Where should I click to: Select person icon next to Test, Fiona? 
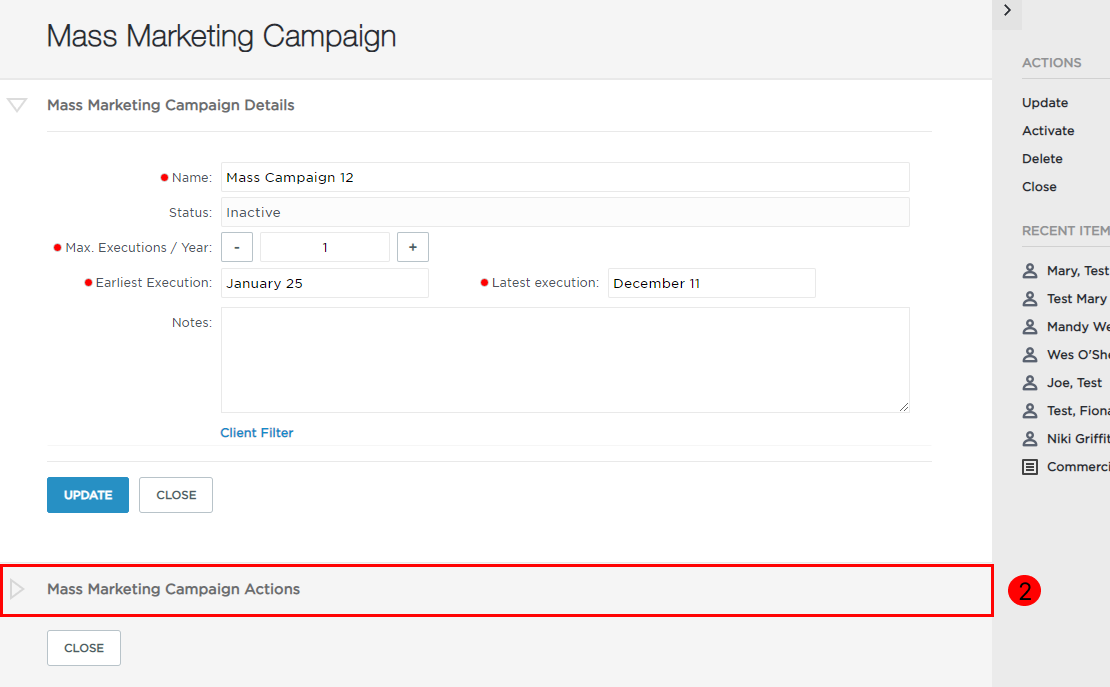click(1030, 411)
